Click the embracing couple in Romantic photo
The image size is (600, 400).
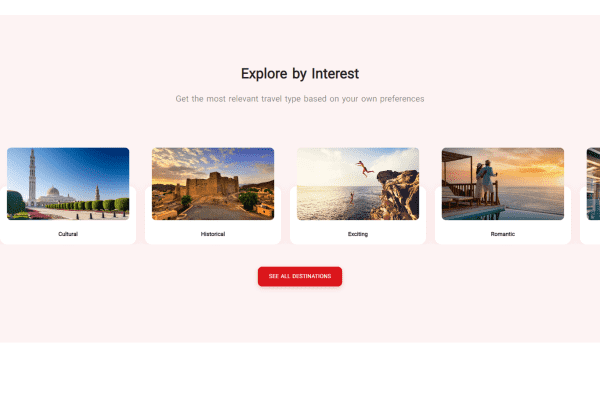pos(485,182)
